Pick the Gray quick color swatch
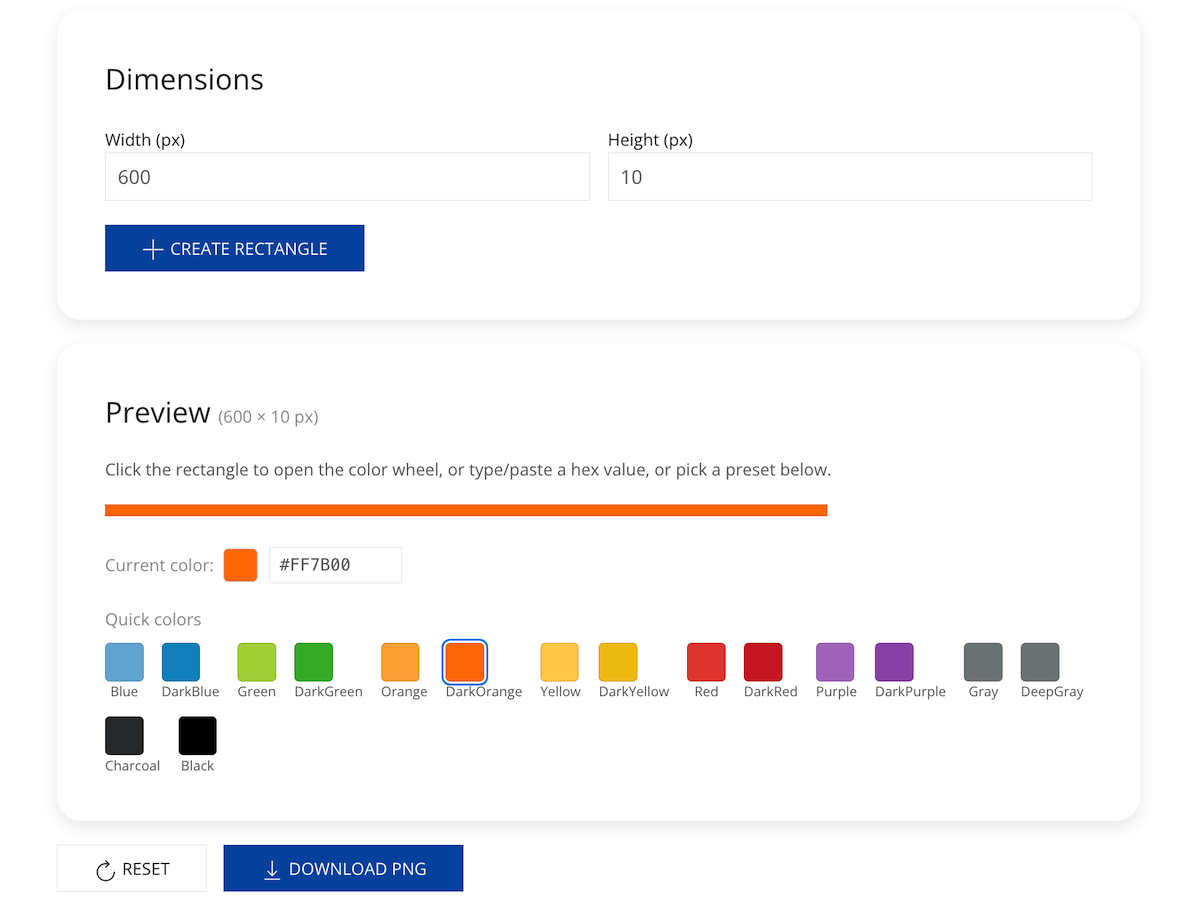The height and width of the screenshot is (911, 1200). [x=983, y=662]
